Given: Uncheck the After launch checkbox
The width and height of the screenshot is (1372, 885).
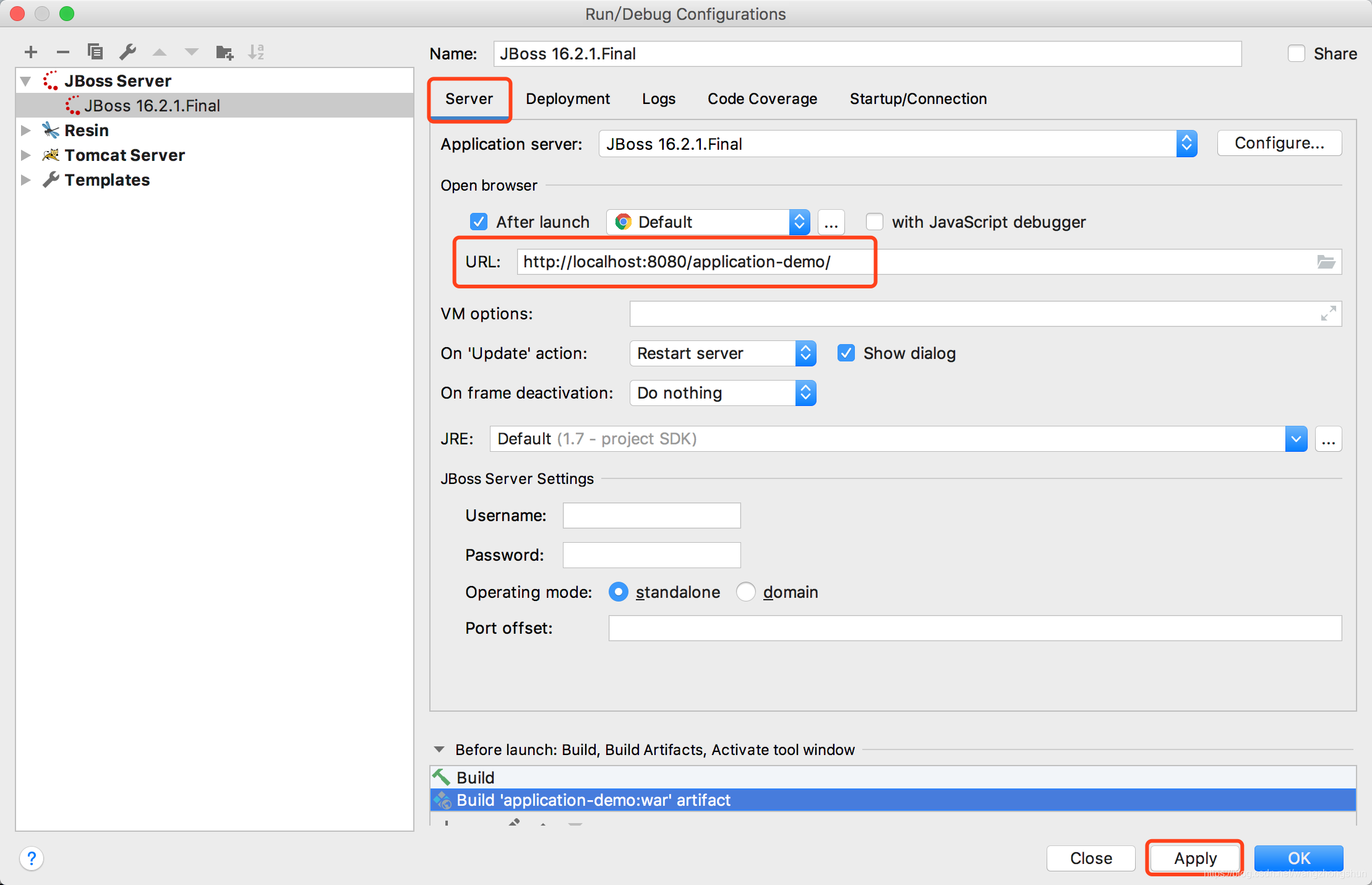Looking at the screenshot, I should point(479,222).
